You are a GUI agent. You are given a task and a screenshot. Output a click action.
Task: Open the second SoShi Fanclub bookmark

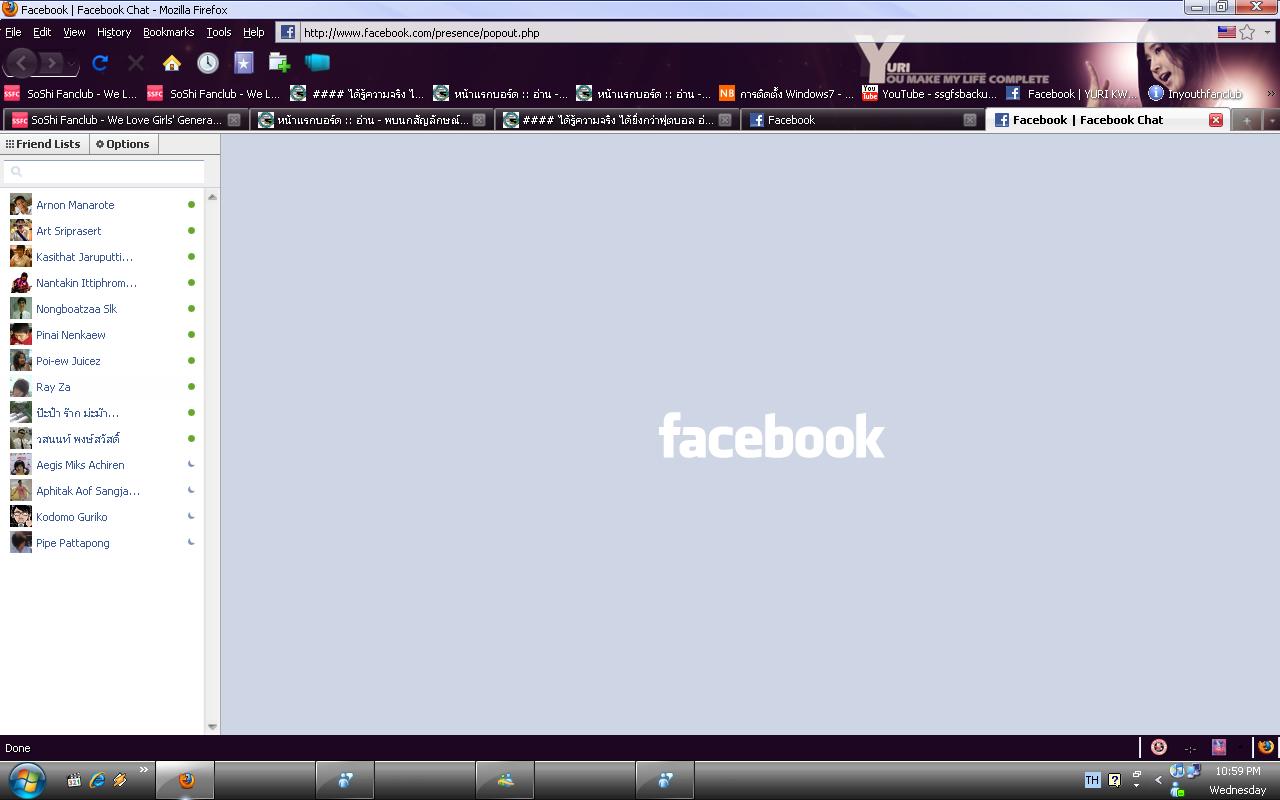pyautogui.click(x=214, y=94)
